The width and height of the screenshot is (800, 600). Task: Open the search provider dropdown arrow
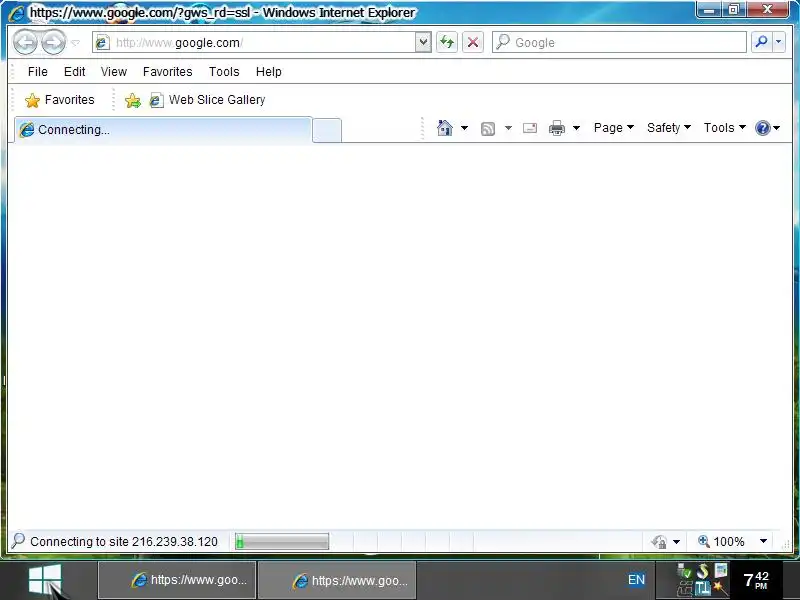(779, 42)
